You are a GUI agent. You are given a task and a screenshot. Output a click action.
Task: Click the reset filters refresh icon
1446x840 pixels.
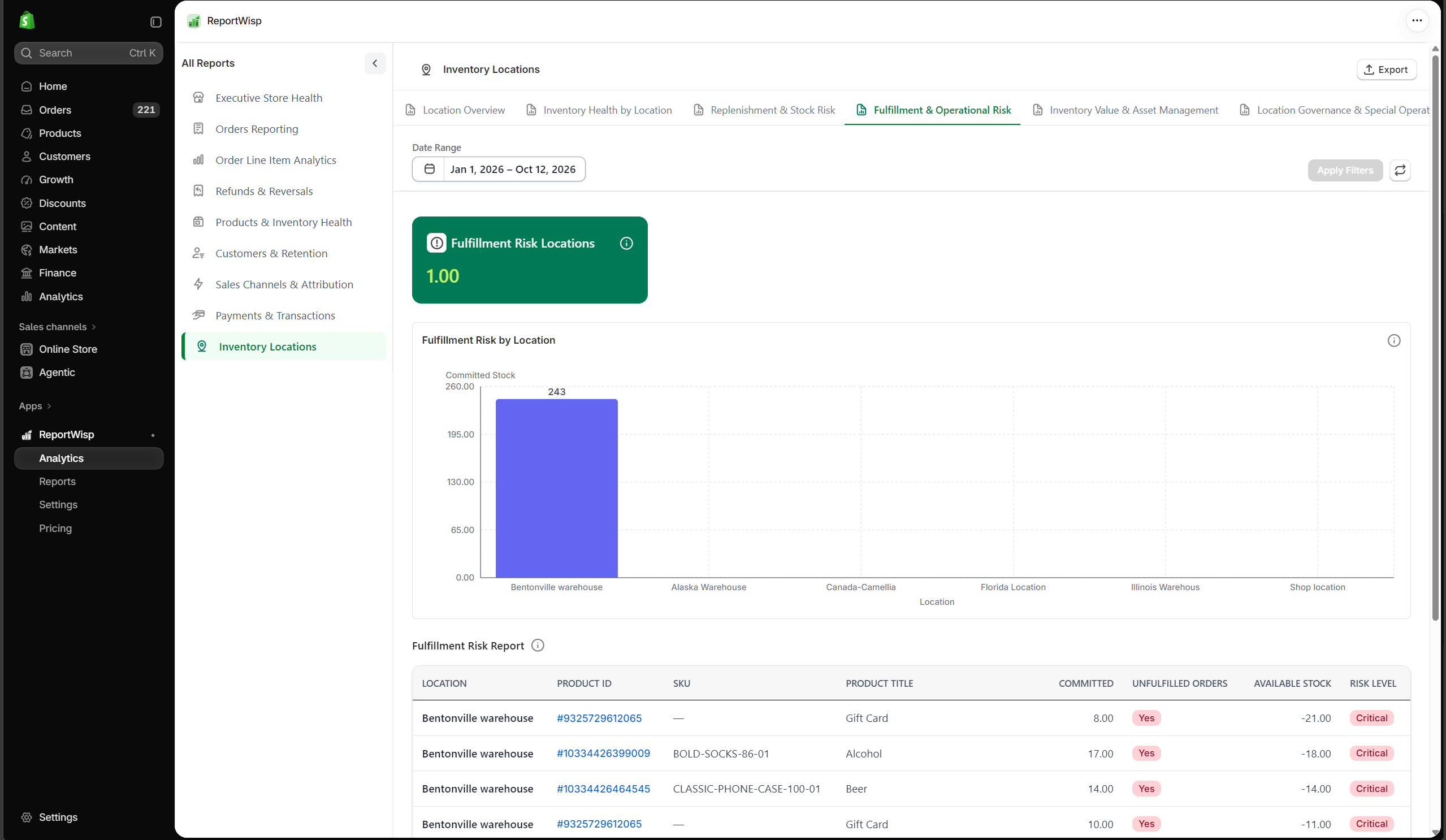(1400, 170)
